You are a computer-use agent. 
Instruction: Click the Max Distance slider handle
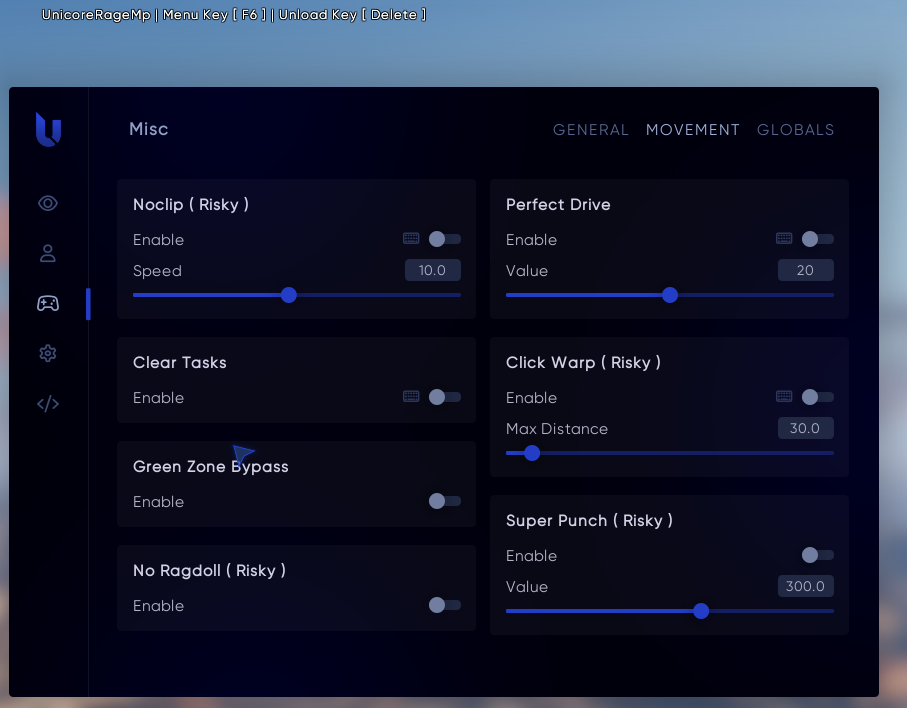tap(532, 453)
